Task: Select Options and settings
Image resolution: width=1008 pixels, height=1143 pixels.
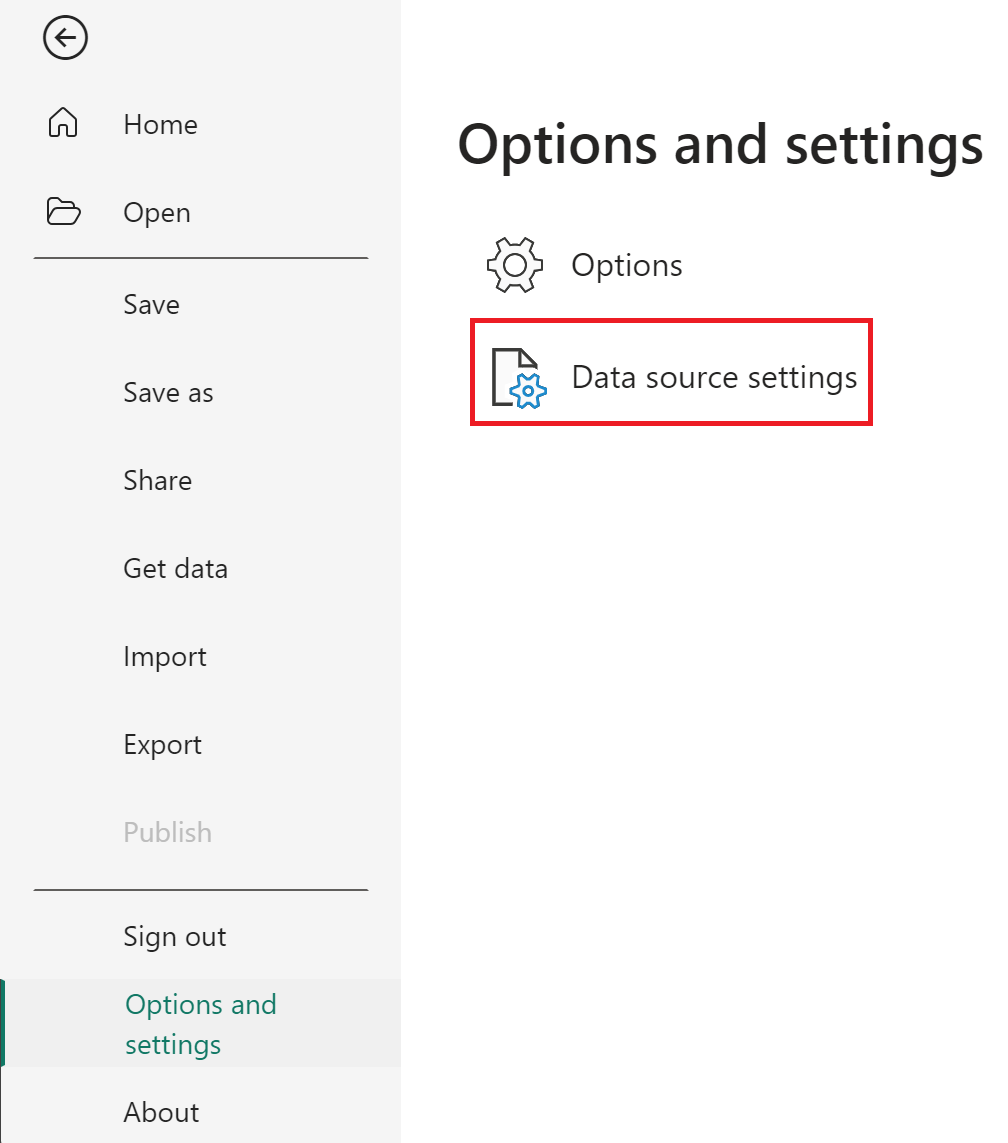Action: [200, 1023]
